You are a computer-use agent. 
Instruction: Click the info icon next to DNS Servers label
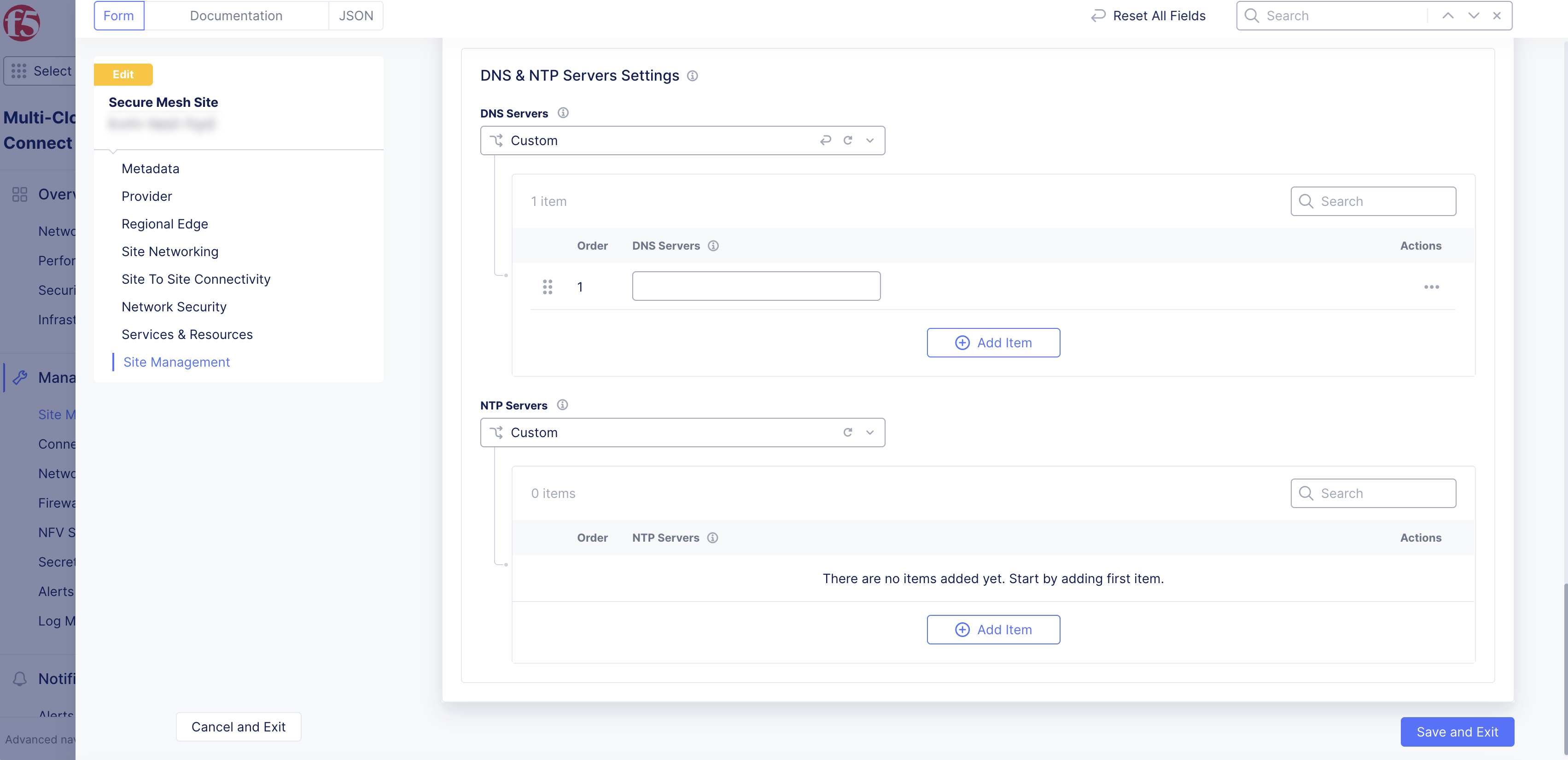coord(563,112)
